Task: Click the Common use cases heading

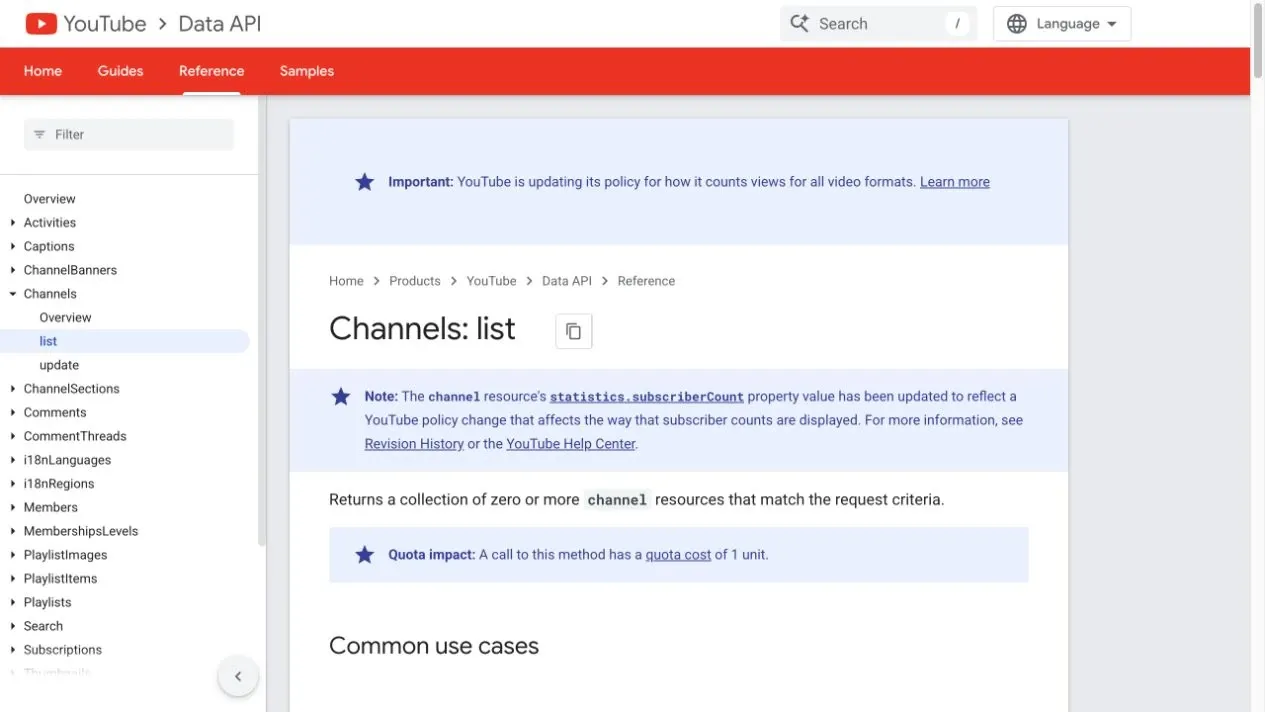Action: (434, 646)
